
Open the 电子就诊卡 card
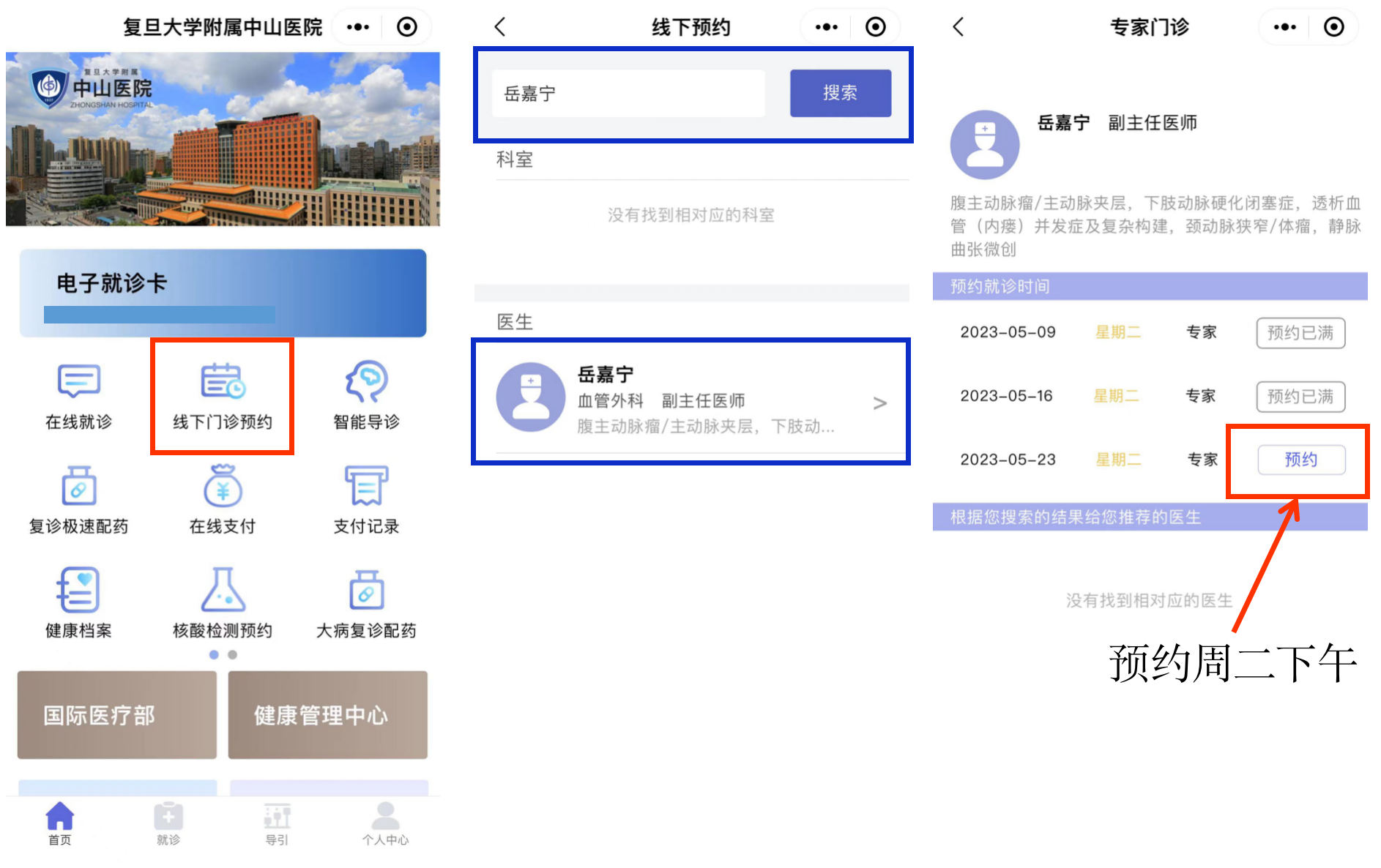223,293
